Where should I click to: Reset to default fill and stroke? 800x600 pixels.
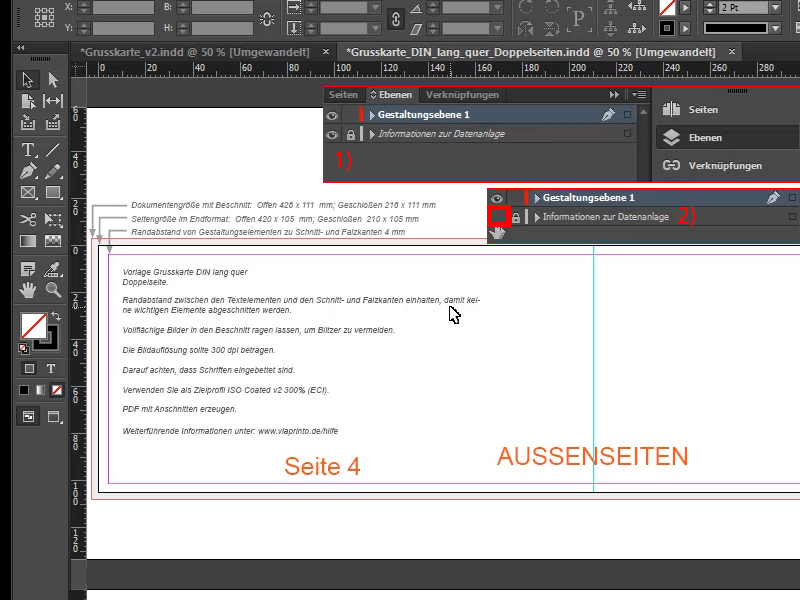pyautogui.click(x=23, y=349)
